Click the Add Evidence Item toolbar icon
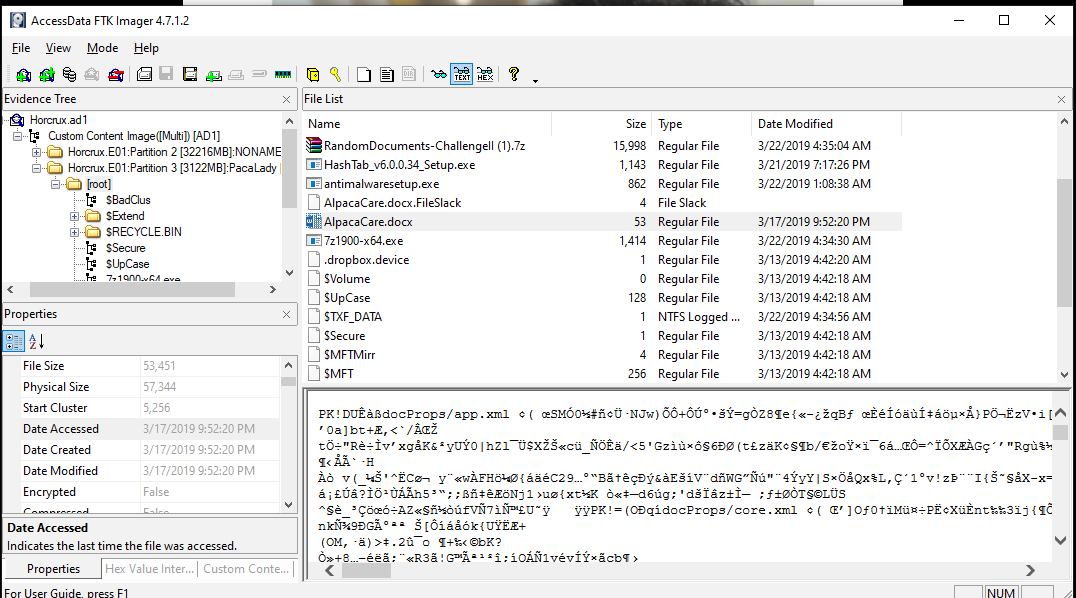Viewport: 1076px width, 598px height. tap(23, 75)
